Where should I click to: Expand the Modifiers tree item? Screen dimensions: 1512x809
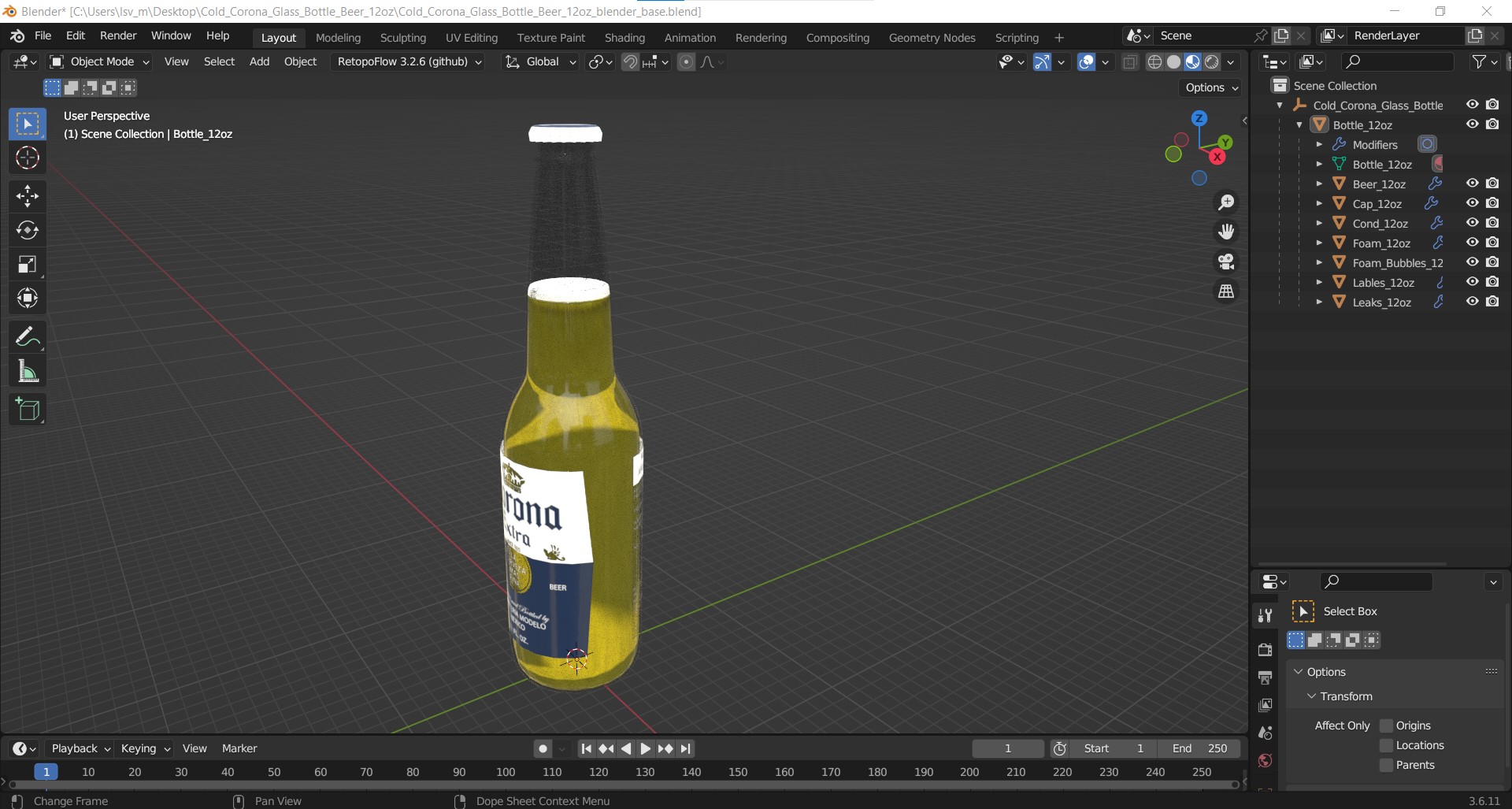point(1319,144)
